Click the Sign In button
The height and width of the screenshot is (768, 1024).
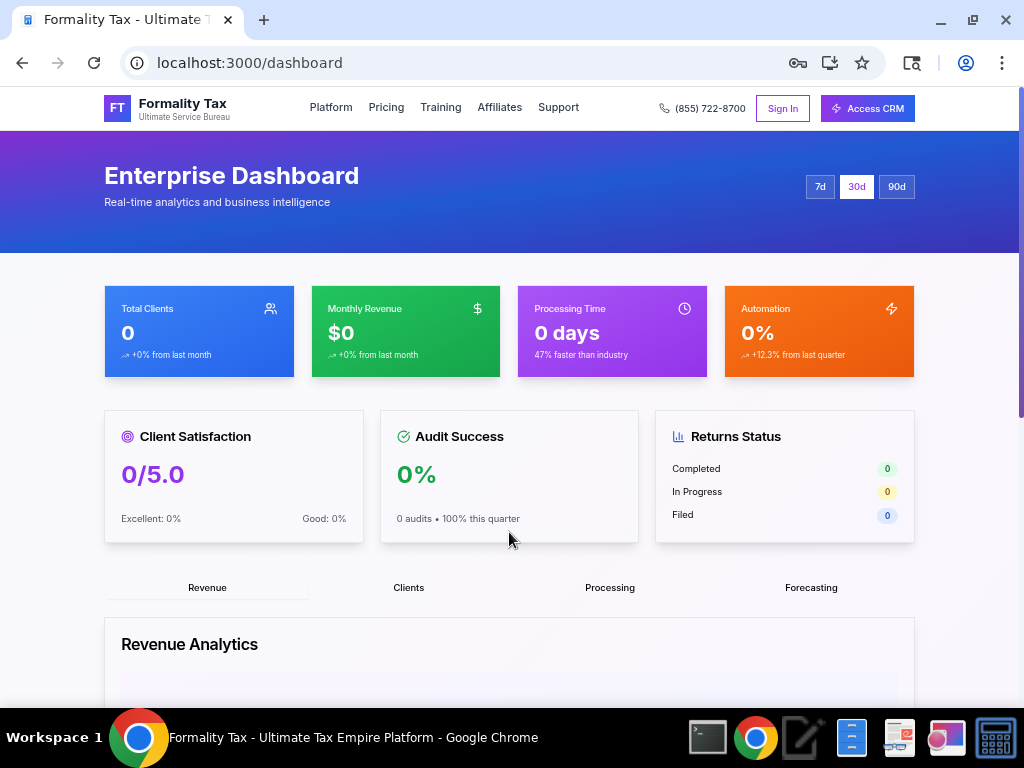click(783, 108)
